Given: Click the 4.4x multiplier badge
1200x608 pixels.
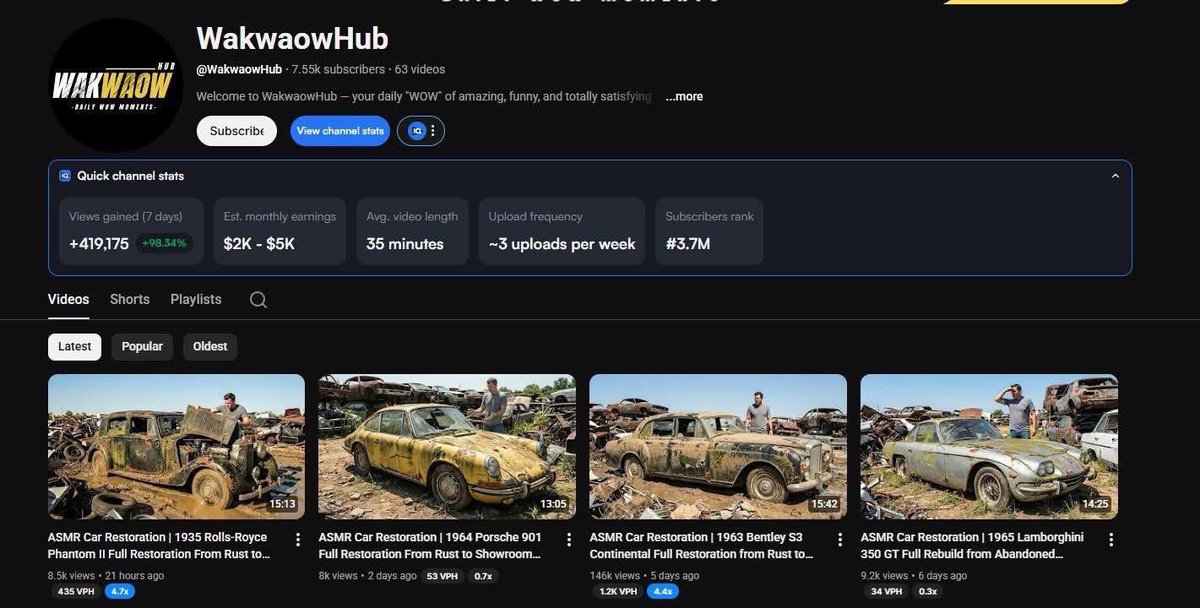Looking at the screenshot, I should [x=663, y=592].
